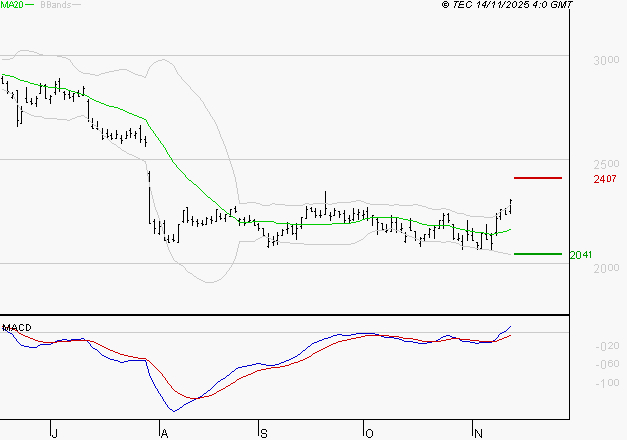Image resolution: width=627 pixels, height=440 pixels.
Task: Click the -100 MACD axis label
Action: pos(607,383)
